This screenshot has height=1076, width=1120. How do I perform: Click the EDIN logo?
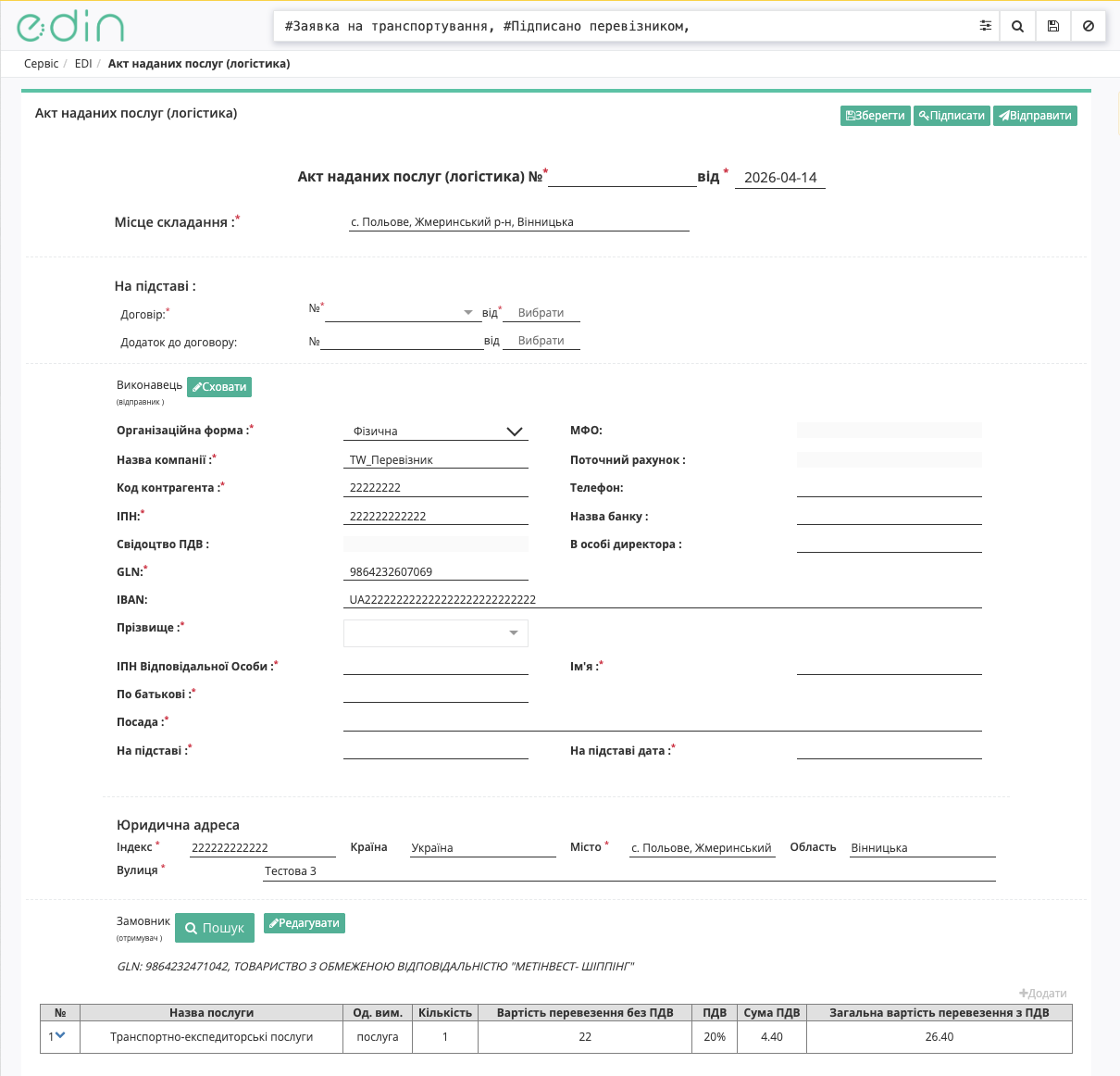pyautogui.click(x=70, y=27)
